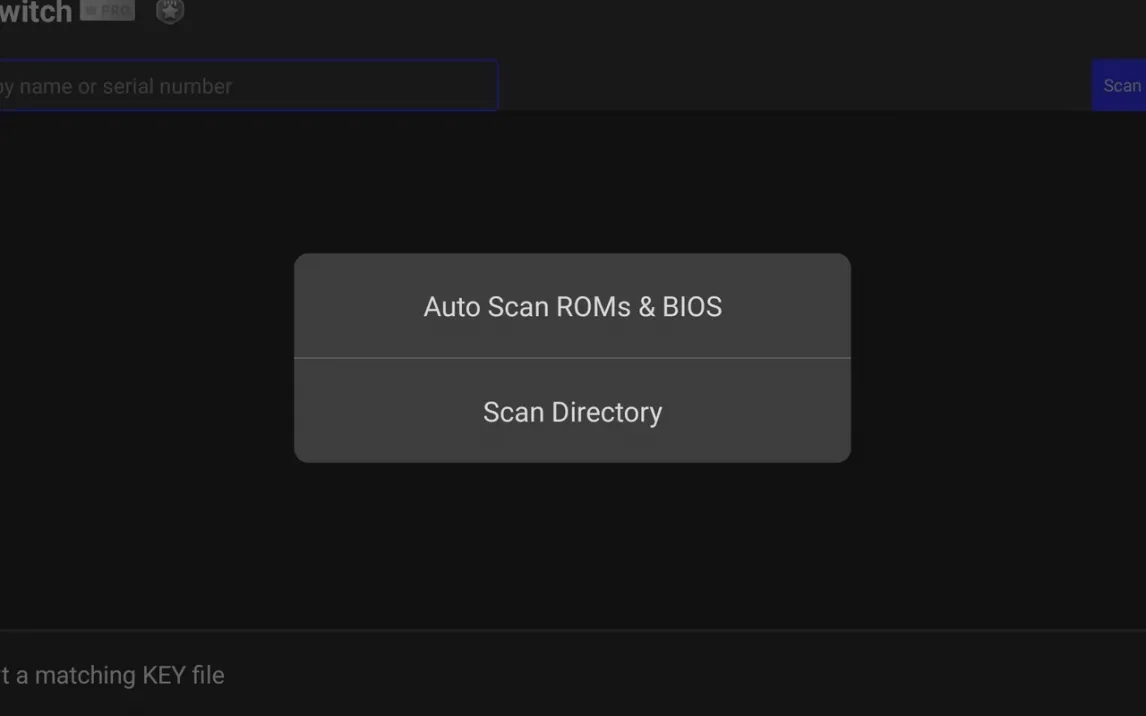1146x716 pixels.
Task: Pick the Scan Directory option
Action: [572, 412]
